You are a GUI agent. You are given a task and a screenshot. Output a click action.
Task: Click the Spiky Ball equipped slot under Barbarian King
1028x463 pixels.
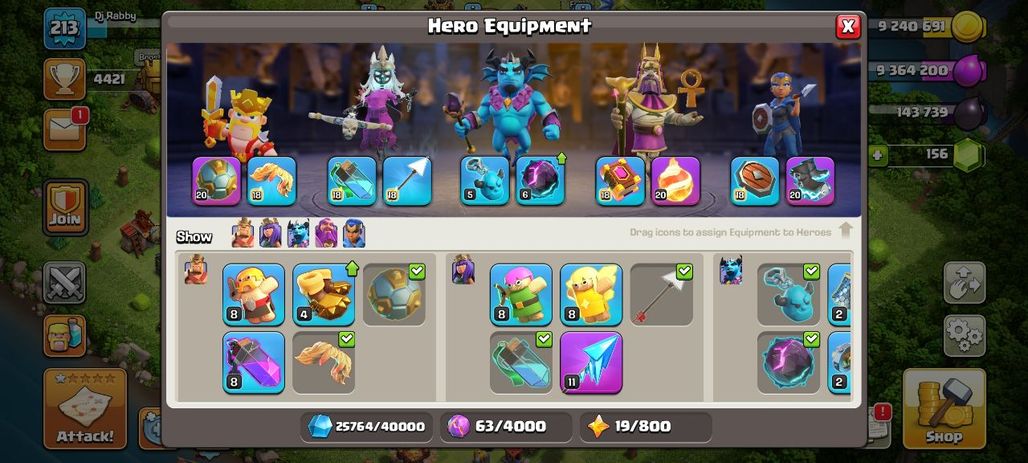[x=216, y=181]
